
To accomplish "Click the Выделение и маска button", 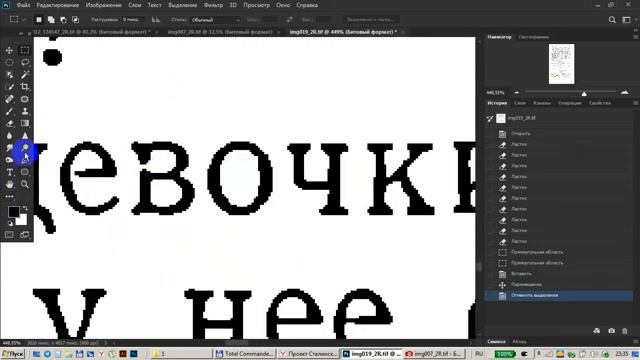I will 371,20.
